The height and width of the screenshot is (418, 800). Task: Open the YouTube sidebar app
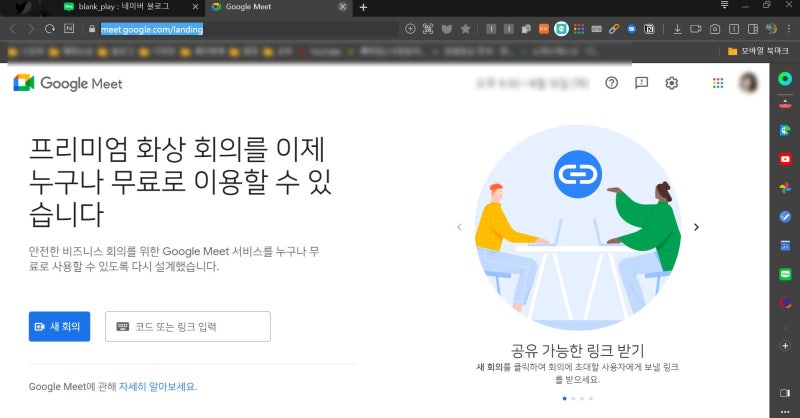point(785,159)
